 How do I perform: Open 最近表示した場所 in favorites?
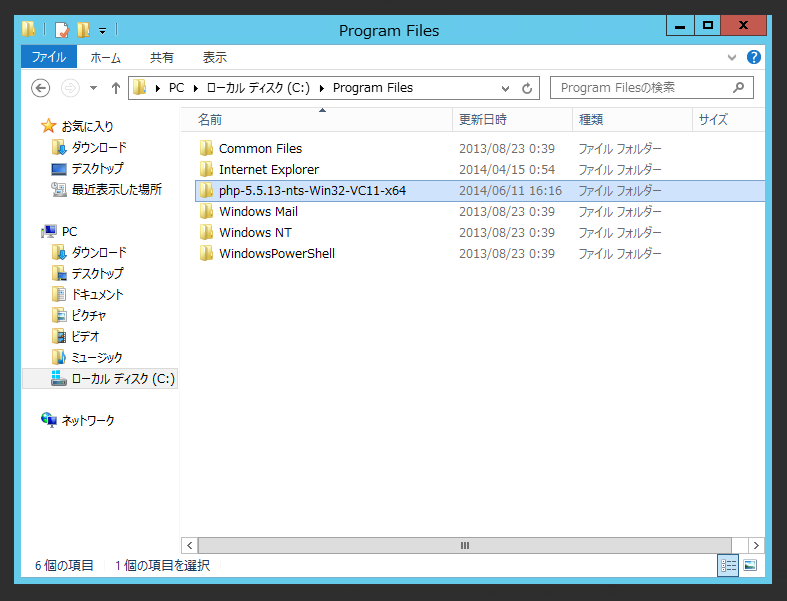(116, 190)
